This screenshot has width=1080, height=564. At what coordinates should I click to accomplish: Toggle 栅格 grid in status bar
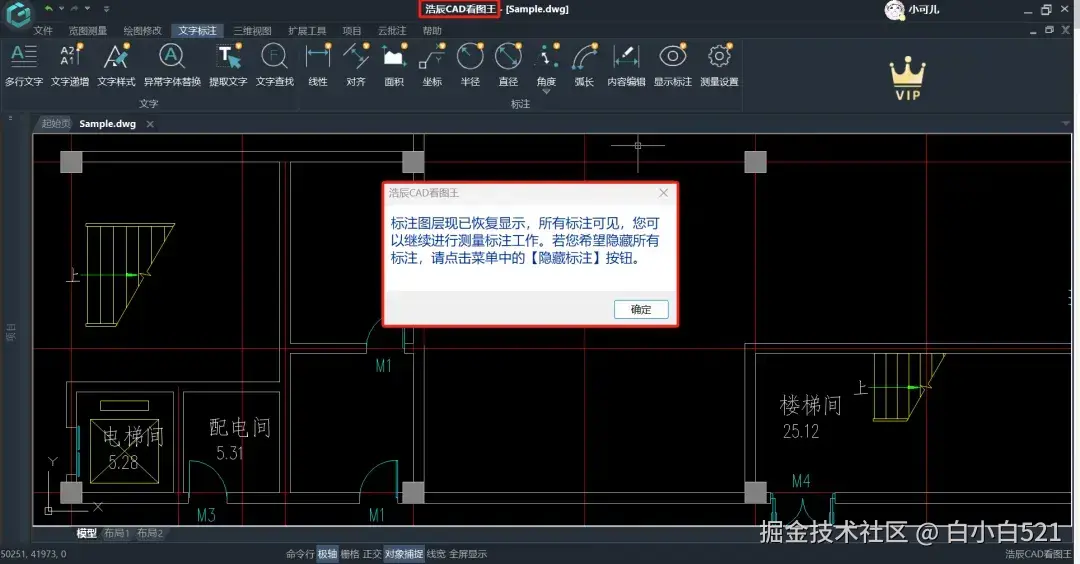coord(350,554)
